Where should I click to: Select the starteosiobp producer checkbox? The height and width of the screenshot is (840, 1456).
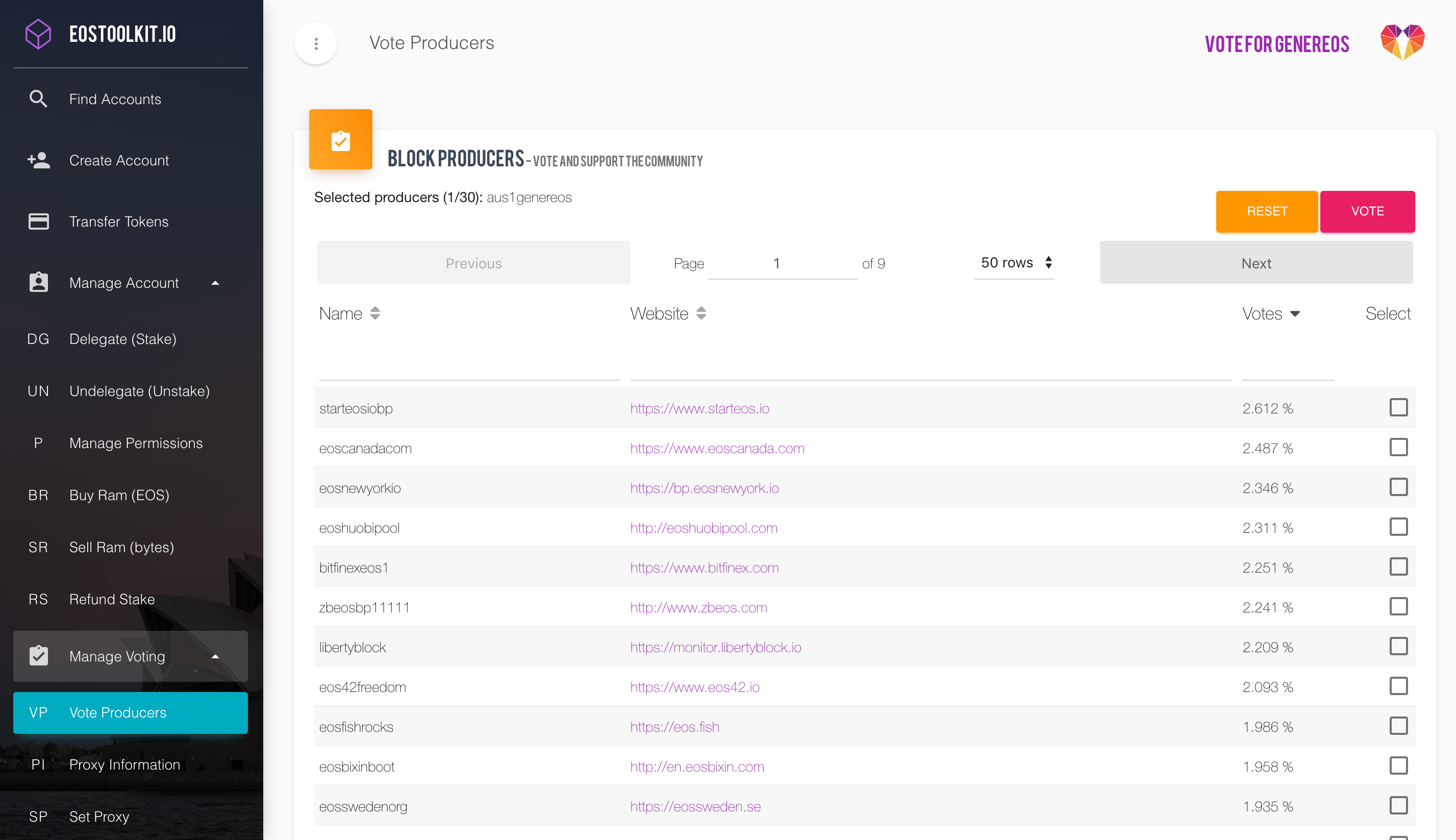tap(1398, 407)
